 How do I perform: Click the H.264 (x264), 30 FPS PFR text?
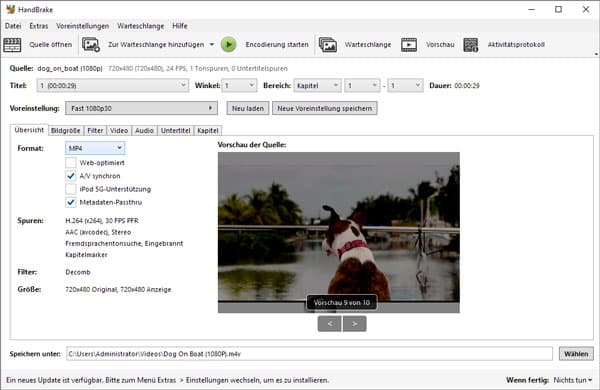point(102,221)
